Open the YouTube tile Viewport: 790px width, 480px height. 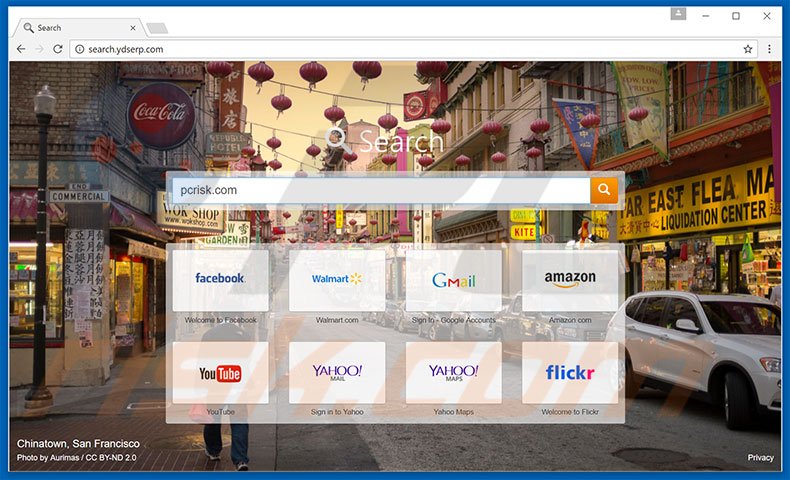coord(220,373)
